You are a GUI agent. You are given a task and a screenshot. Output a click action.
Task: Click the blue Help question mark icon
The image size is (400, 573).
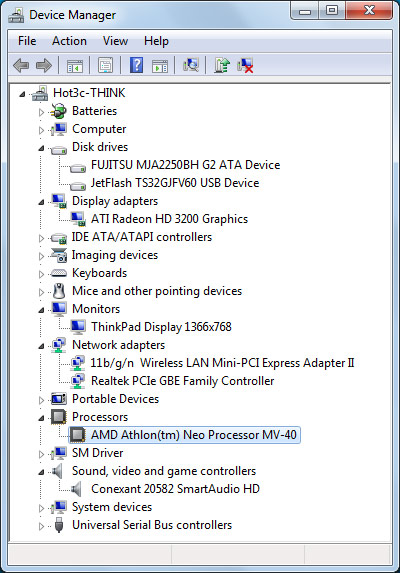(x=136, y=65)
